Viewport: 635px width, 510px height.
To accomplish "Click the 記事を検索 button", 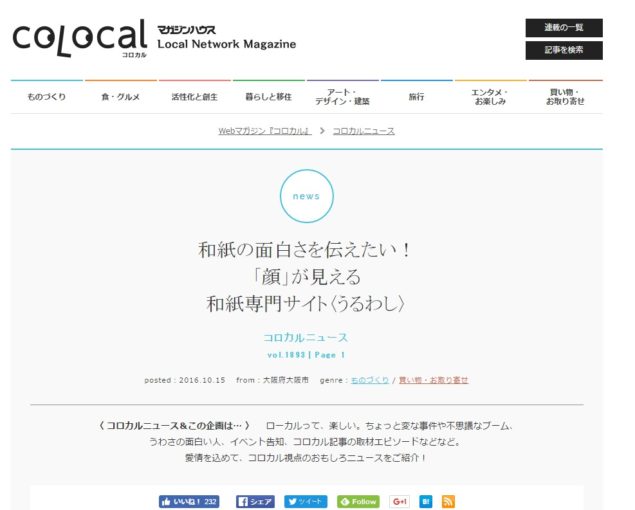I will 563,50.
